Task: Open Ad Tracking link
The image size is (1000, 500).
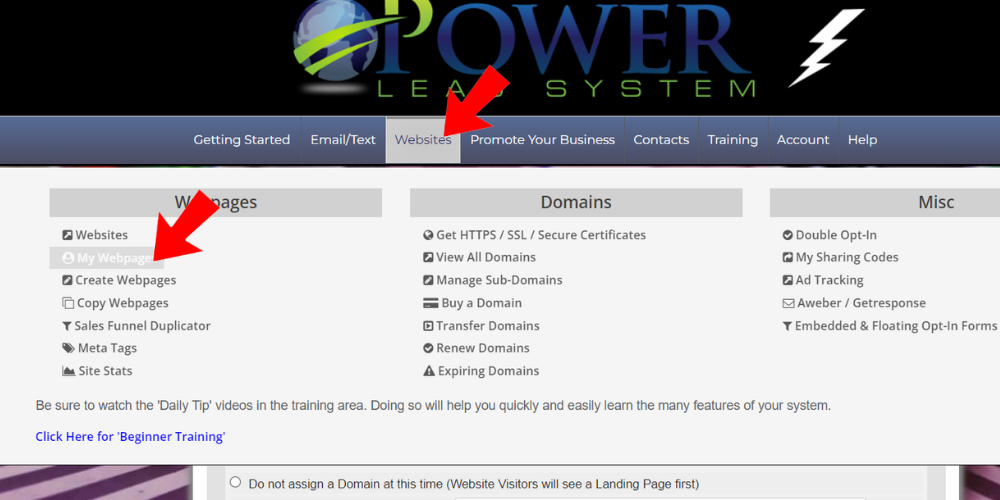Action: (x=830, y=281)
